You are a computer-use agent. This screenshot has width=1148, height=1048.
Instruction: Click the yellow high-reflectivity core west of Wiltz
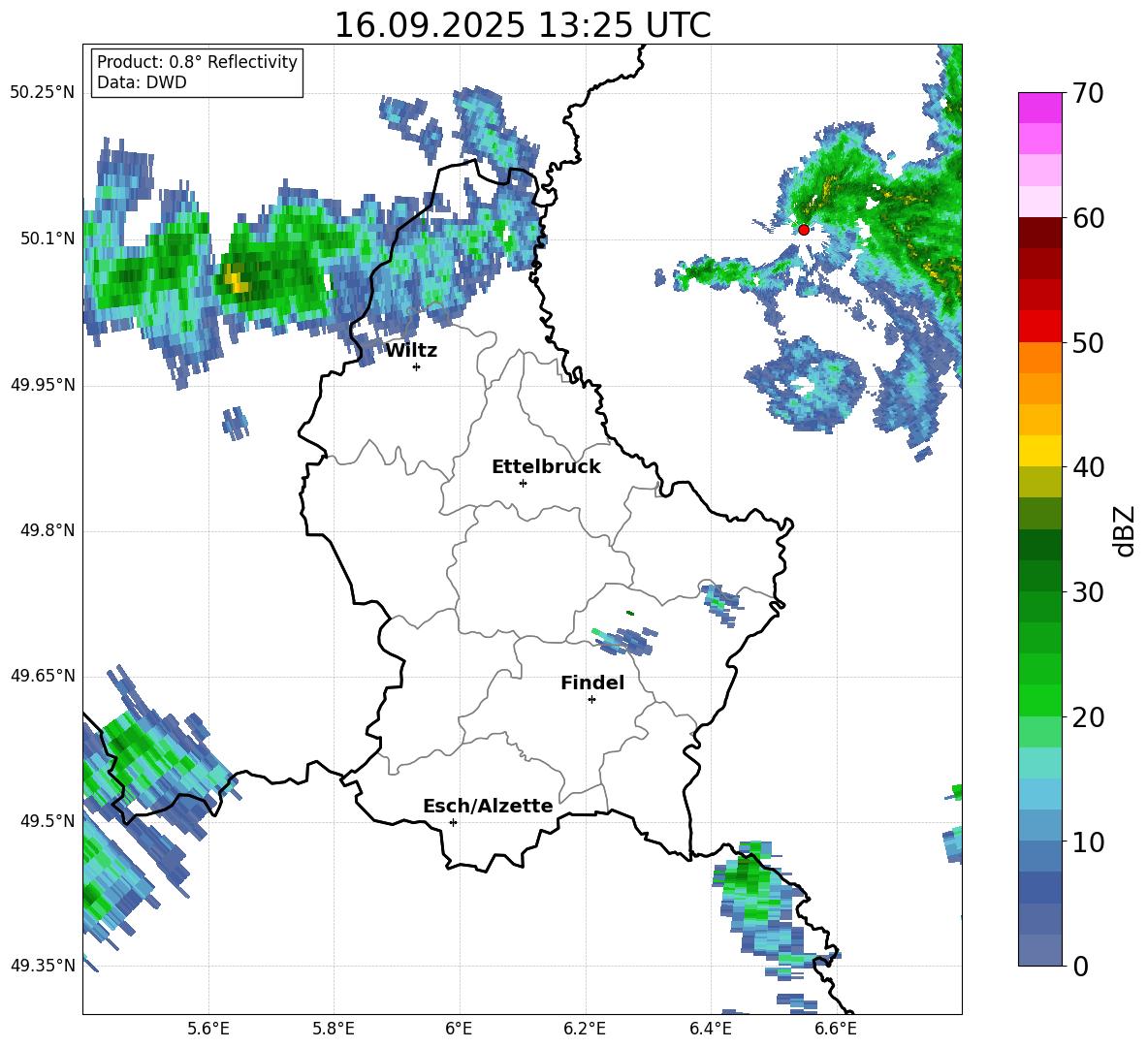236,279
